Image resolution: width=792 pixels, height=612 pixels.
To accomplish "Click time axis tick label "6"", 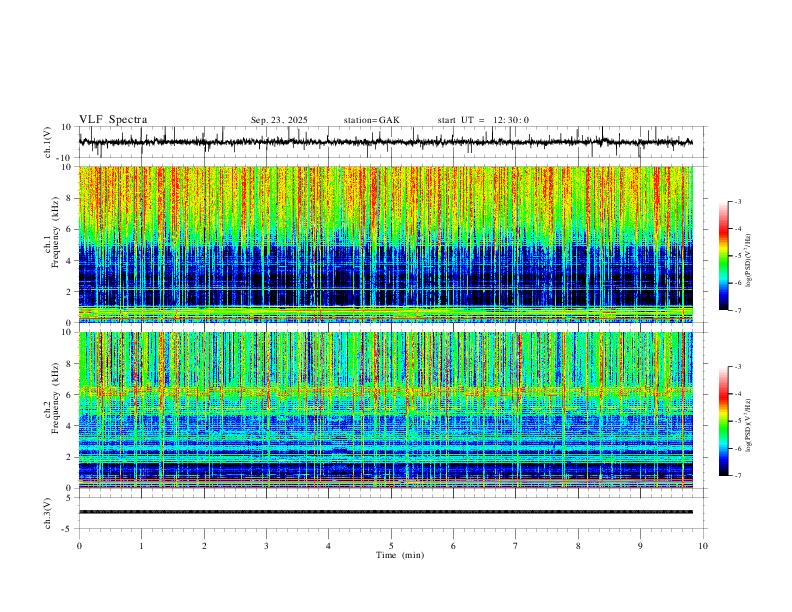I will click(x=453, y=546).
